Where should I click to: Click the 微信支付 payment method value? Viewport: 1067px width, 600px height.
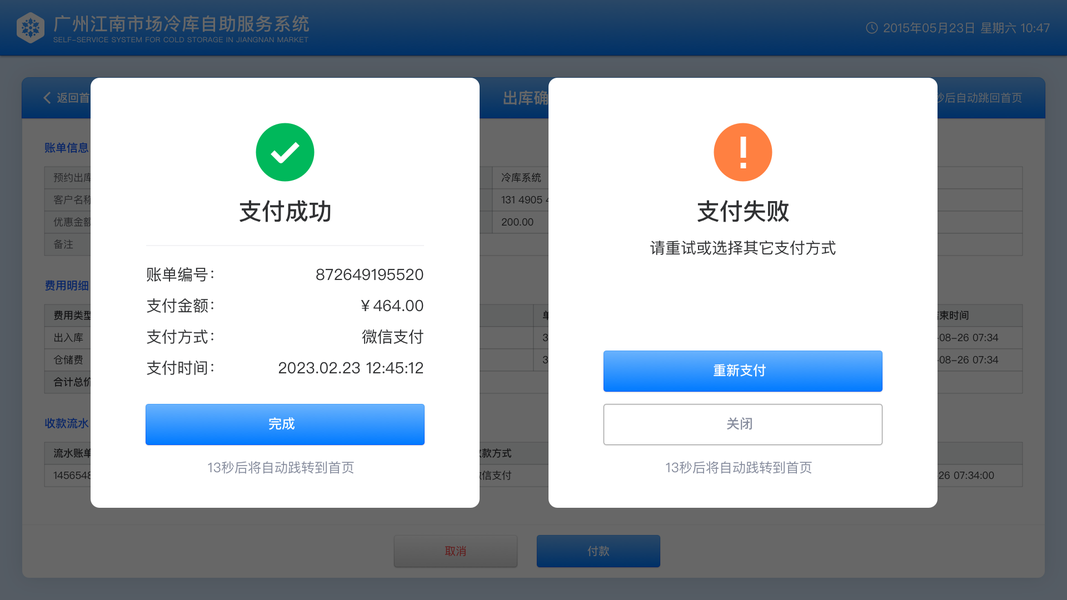393,337
